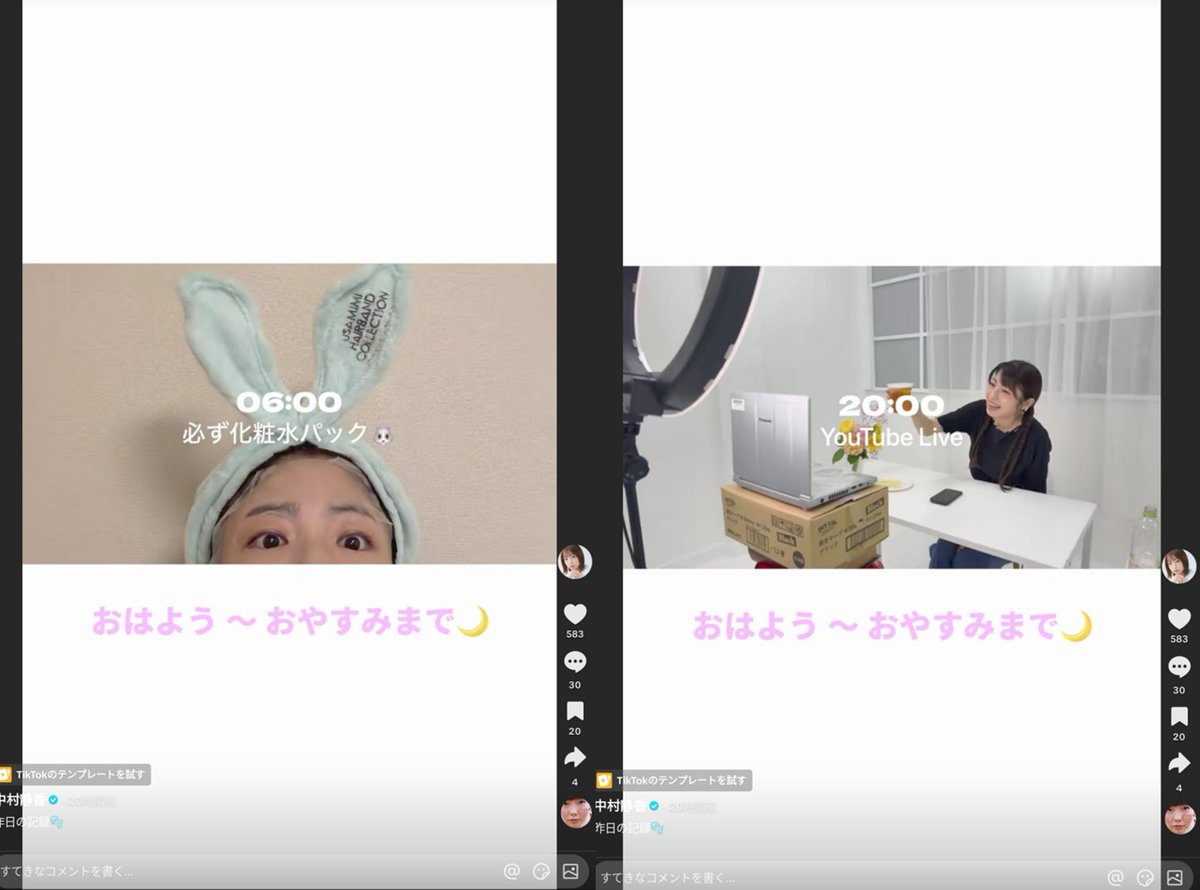1200x890 pixels.
Task: Try the TikTok template on right video
Action: [674, 780]
